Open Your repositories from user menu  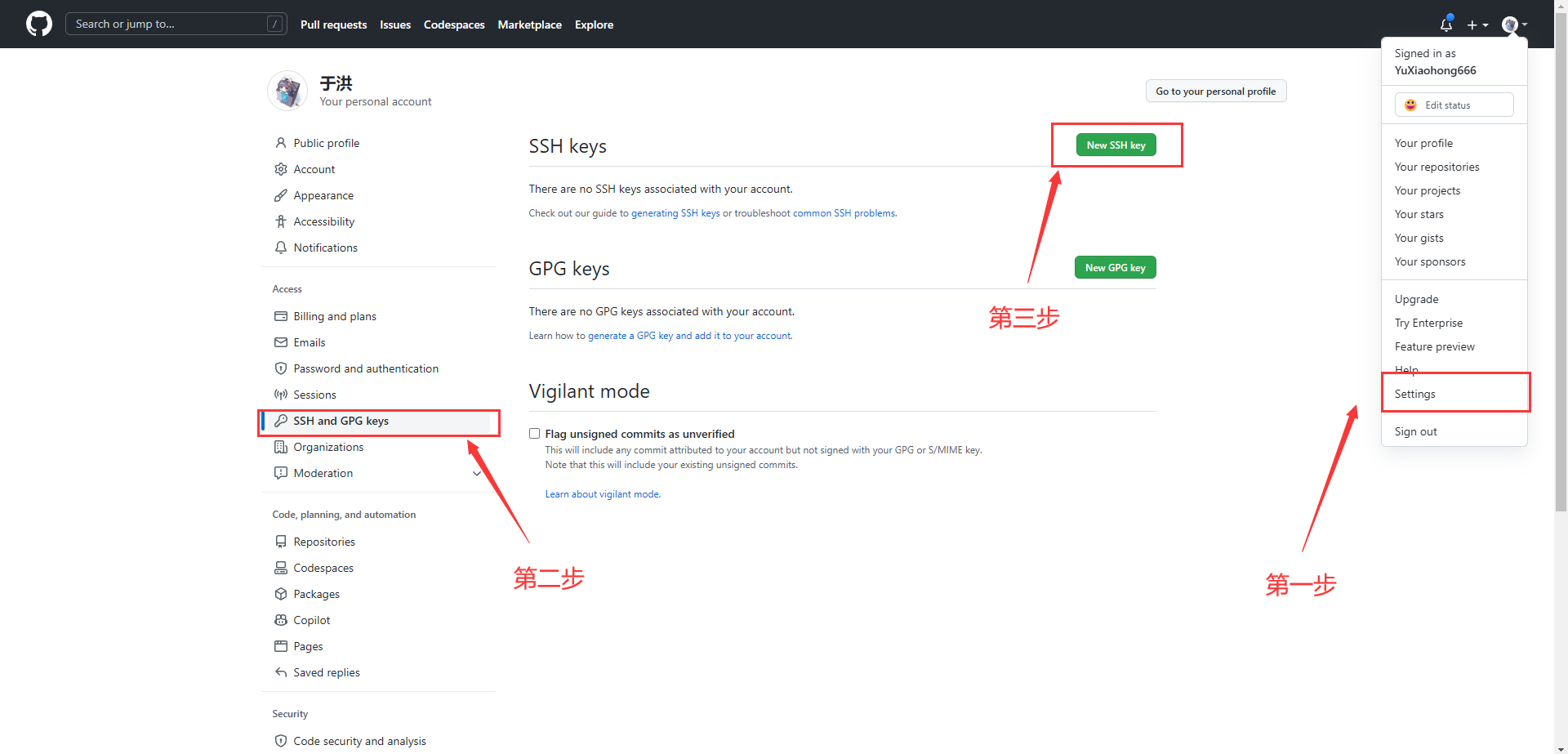1454,167
